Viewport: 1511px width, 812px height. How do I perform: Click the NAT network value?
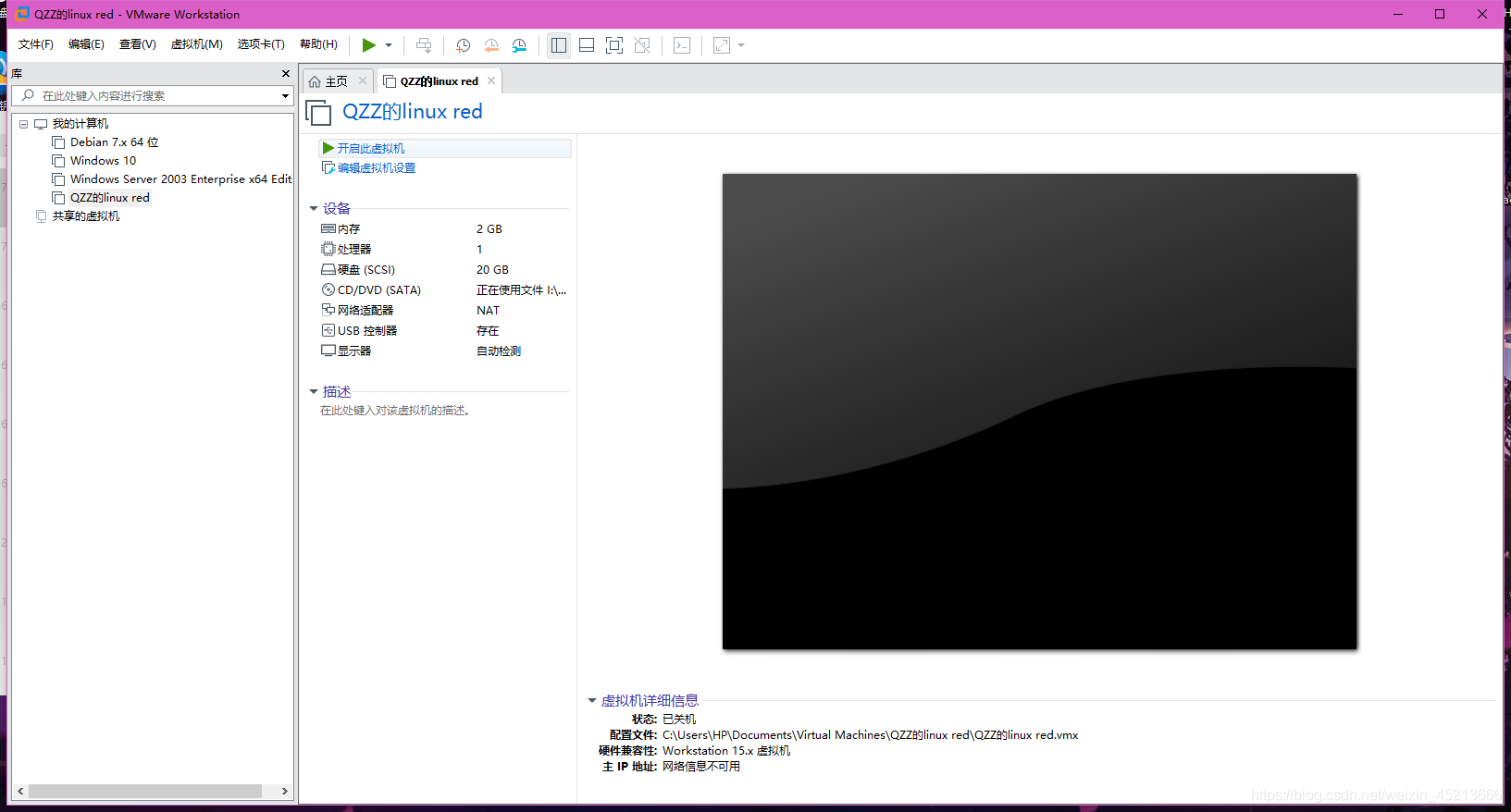(x=488, y=310)
